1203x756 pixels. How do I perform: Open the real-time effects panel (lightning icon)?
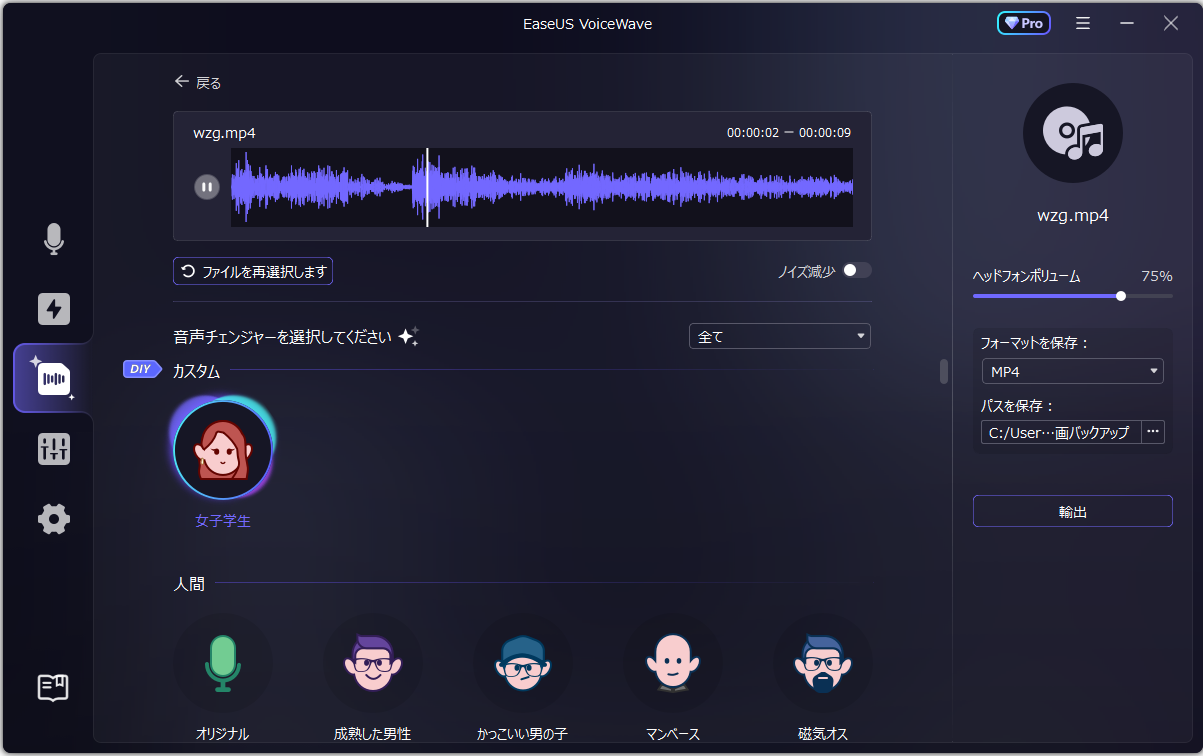[53, 309]
